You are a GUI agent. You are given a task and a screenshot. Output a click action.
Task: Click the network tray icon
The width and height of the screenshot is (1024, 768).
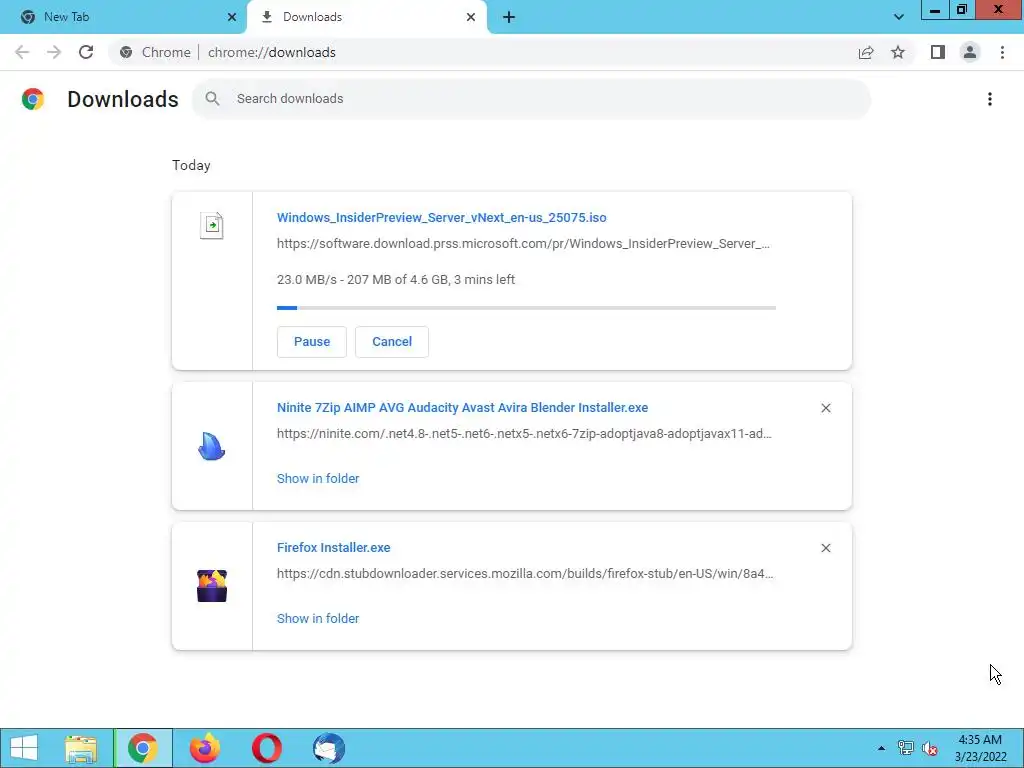pos(906,748)
